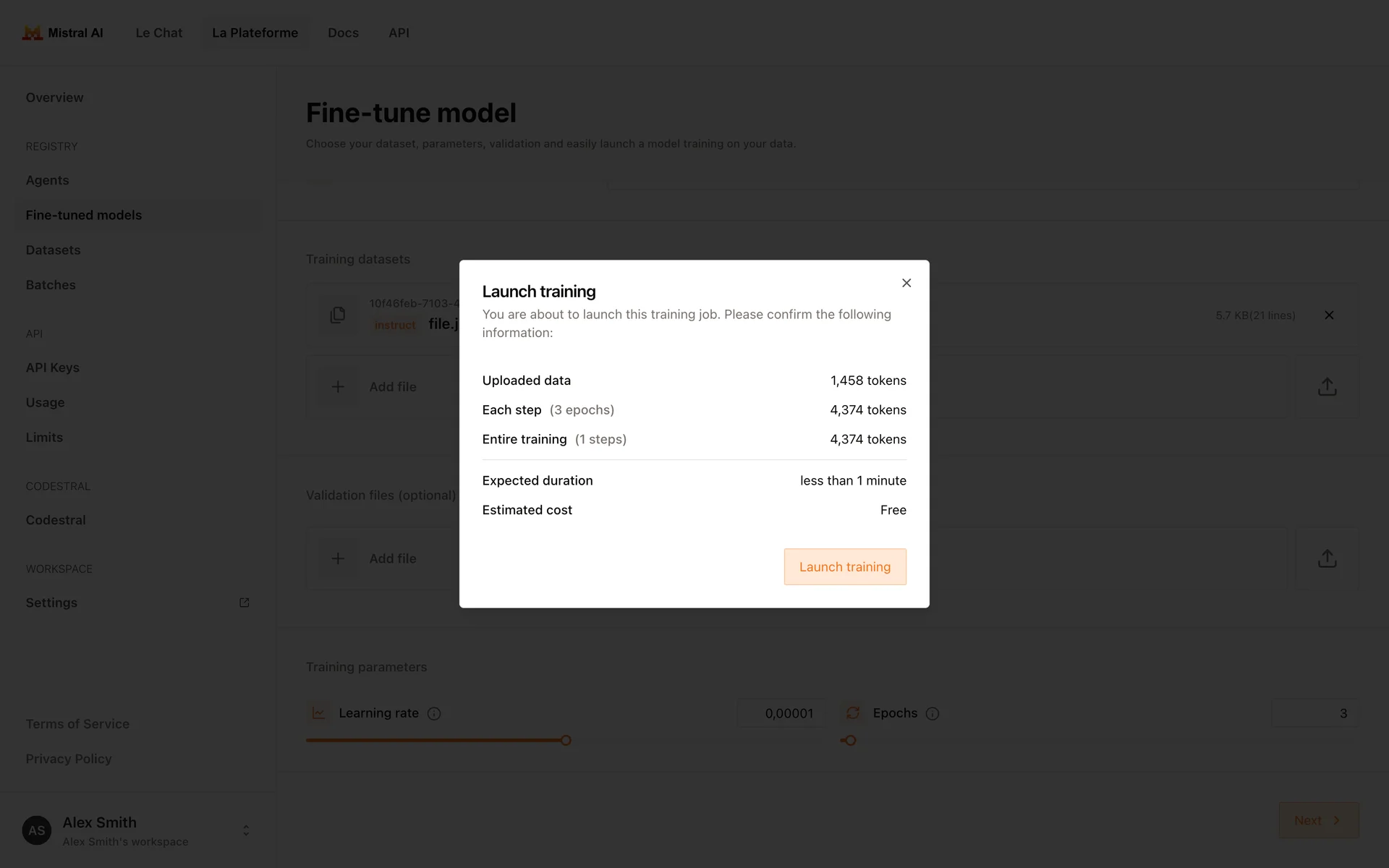Click the Epochs value input field
Image resolution: width=1389 pixels, height=868 pixels.
point(1314,713)
